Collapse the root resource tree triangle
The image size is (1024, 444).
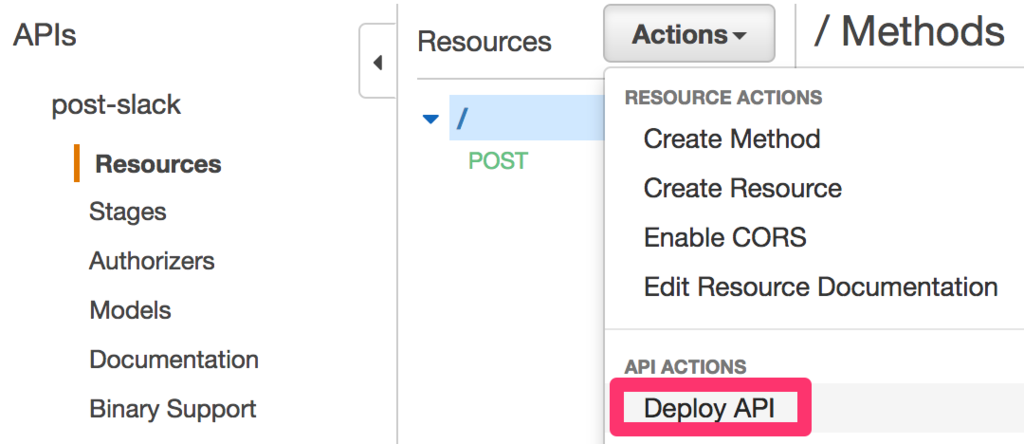tap(430, 119)
